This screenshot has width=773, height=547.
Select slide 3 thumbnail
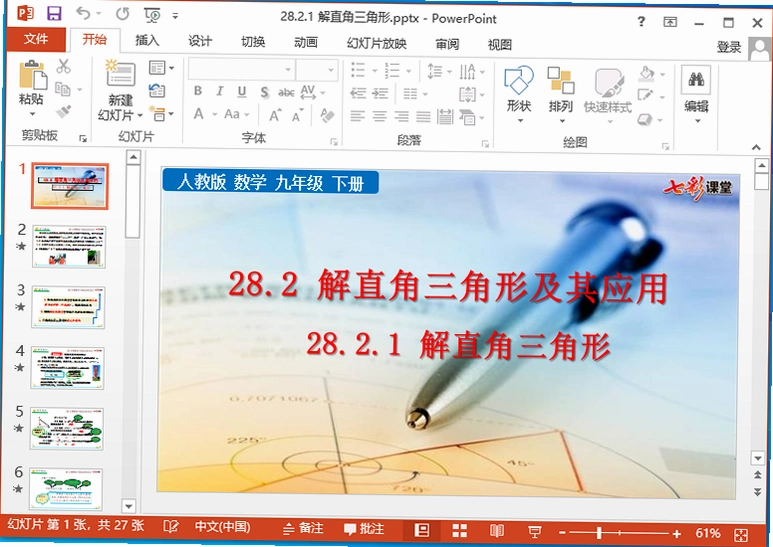(68, 307)
